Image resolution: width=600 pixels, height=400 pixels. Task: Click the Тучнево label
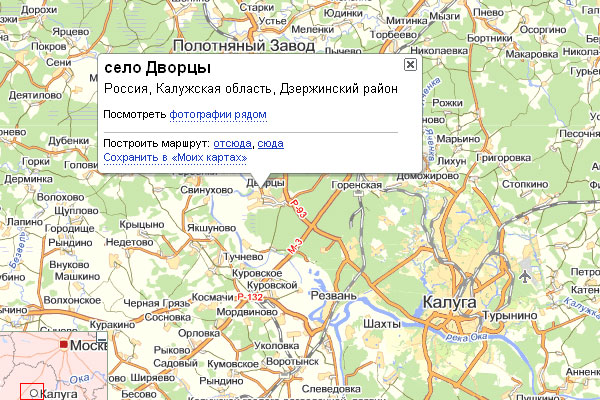point(243,256)
